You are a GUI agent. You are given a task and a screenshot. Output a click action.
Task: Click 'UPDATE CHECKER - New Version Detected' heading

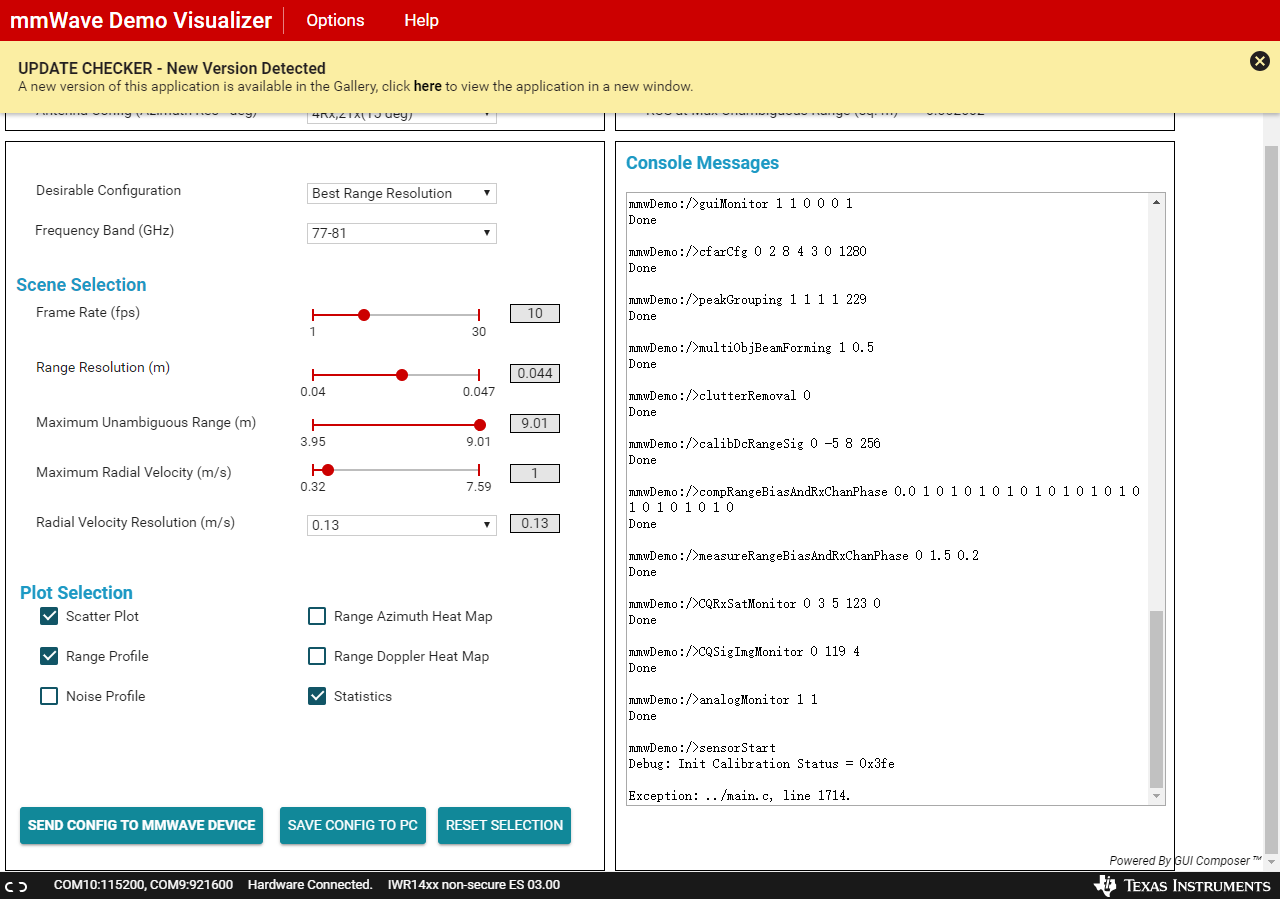click(x=172, y=68)
